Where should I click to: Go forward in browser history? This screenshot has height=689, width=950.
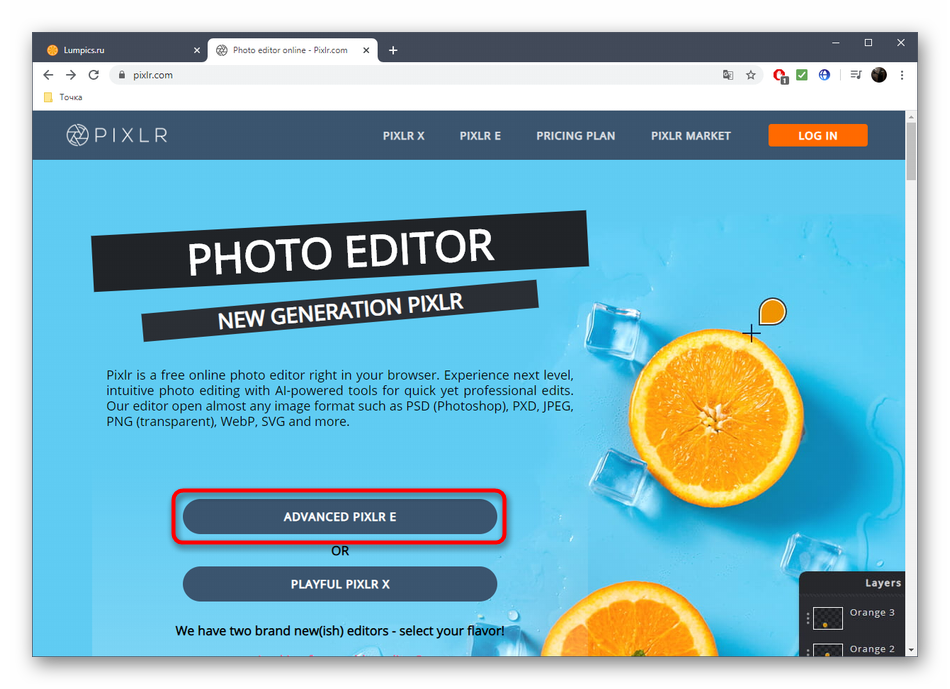coord(71,75)
